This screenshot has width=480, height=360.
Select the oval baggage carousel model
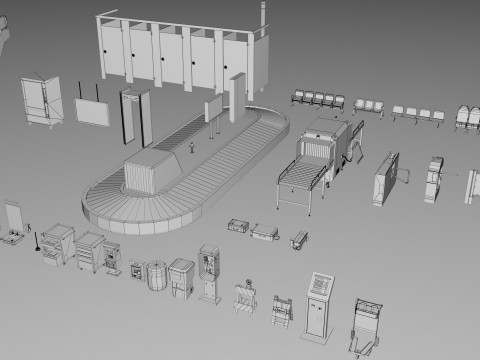(186, 170)
